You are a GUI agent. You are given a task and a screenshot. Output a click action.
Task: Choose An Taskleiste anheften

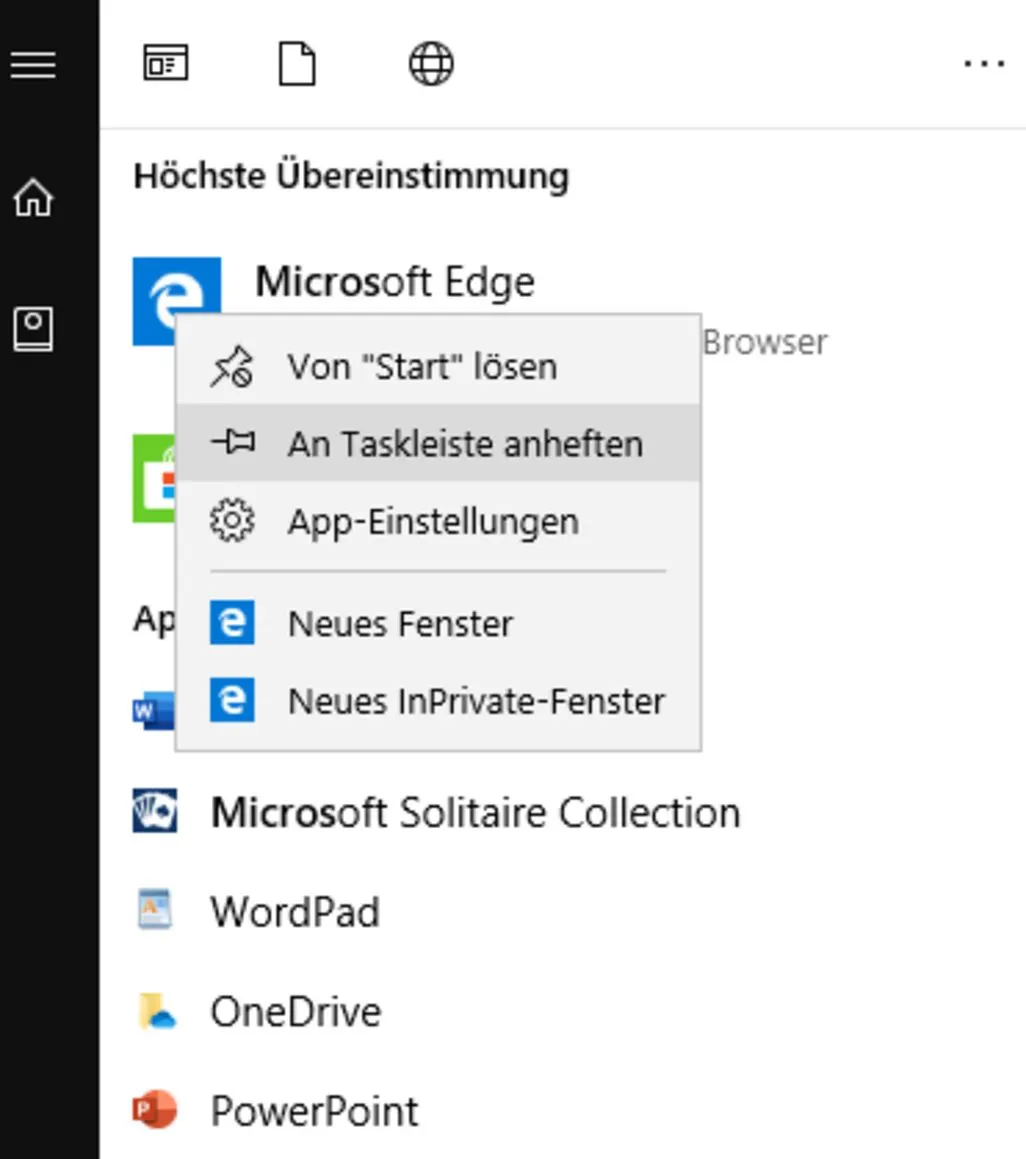pyautogui.click(x=438, y=443)
